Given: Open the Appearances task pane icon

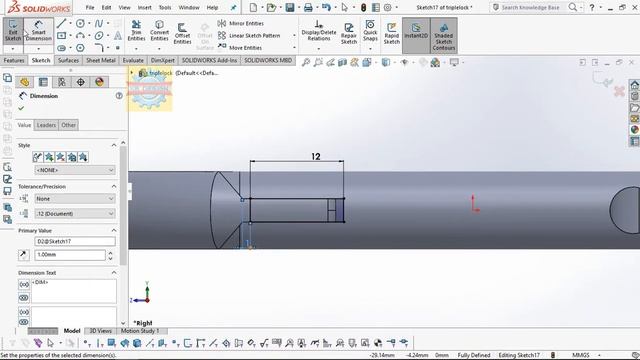Looking at the screenshot, I should pyautogui.click(x=634, y=130).
